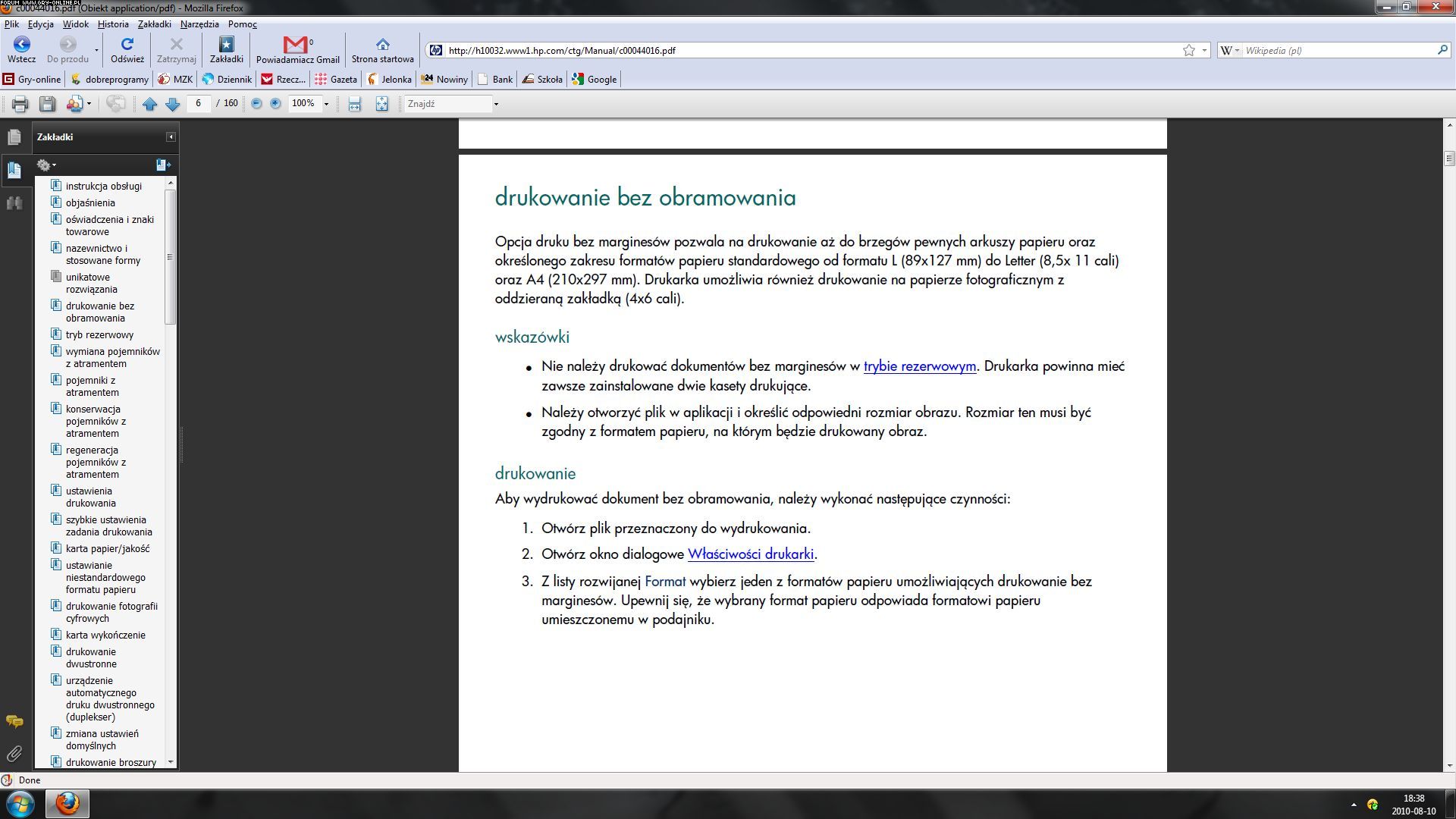
Task: Collapse the Zakładki bookmarks panel
Action: 171,137
